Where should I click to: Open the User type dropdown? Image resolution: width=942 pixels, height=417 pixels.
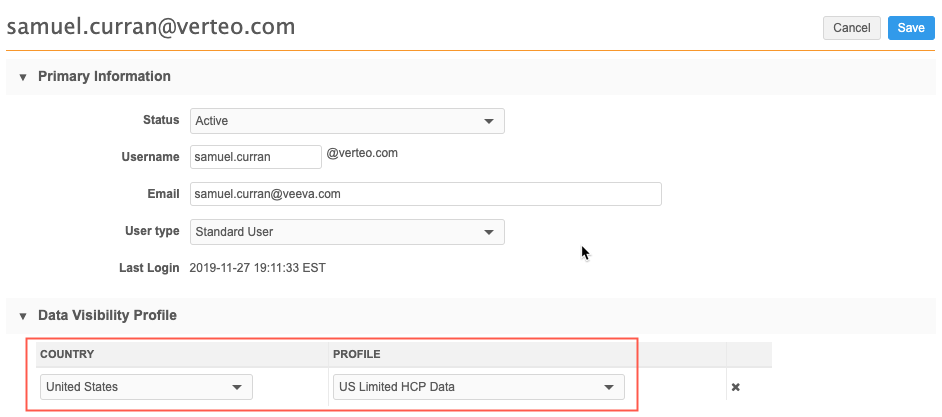pyautogui.click(x=347, y=232)
